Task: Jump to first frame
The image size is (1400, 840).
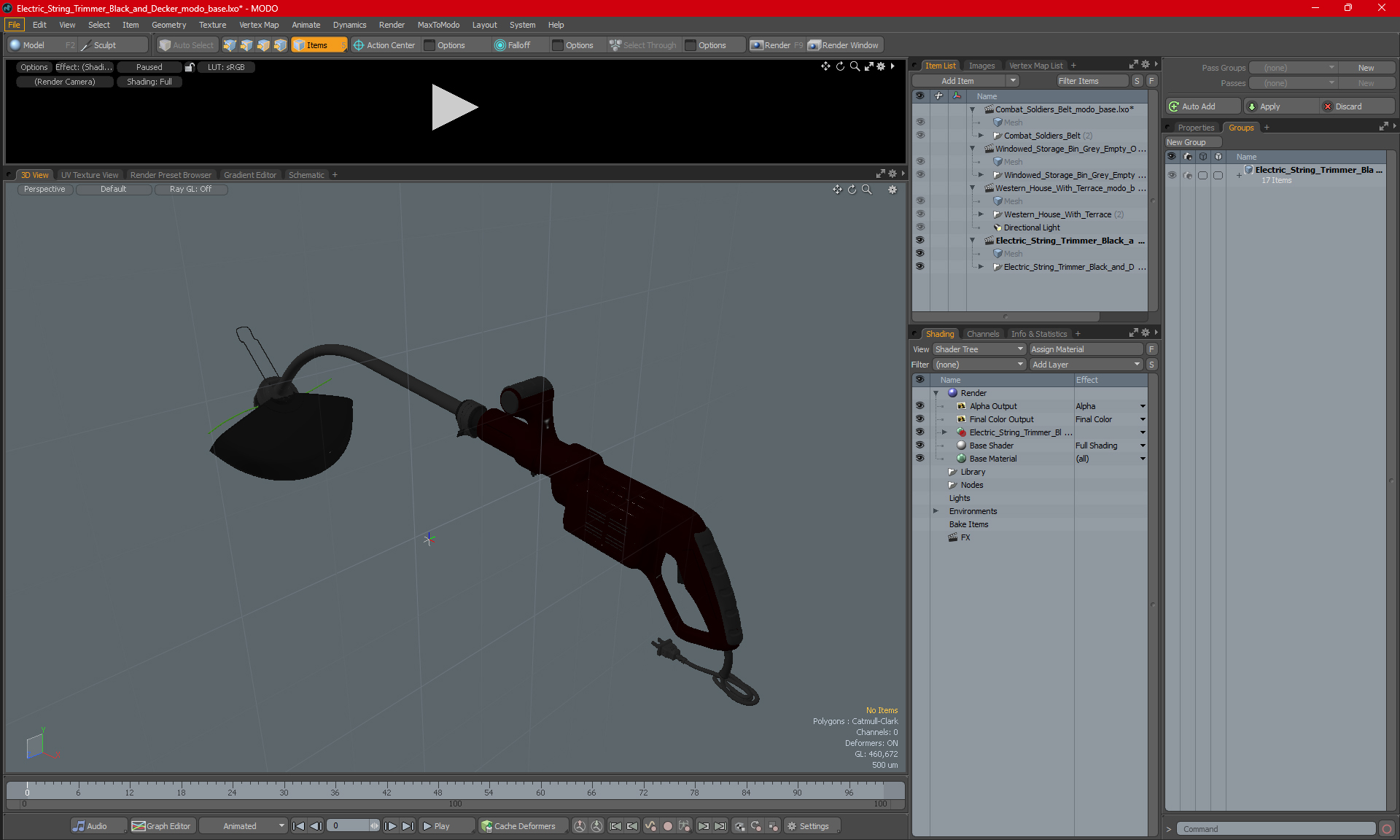Action: coord(298,826)
